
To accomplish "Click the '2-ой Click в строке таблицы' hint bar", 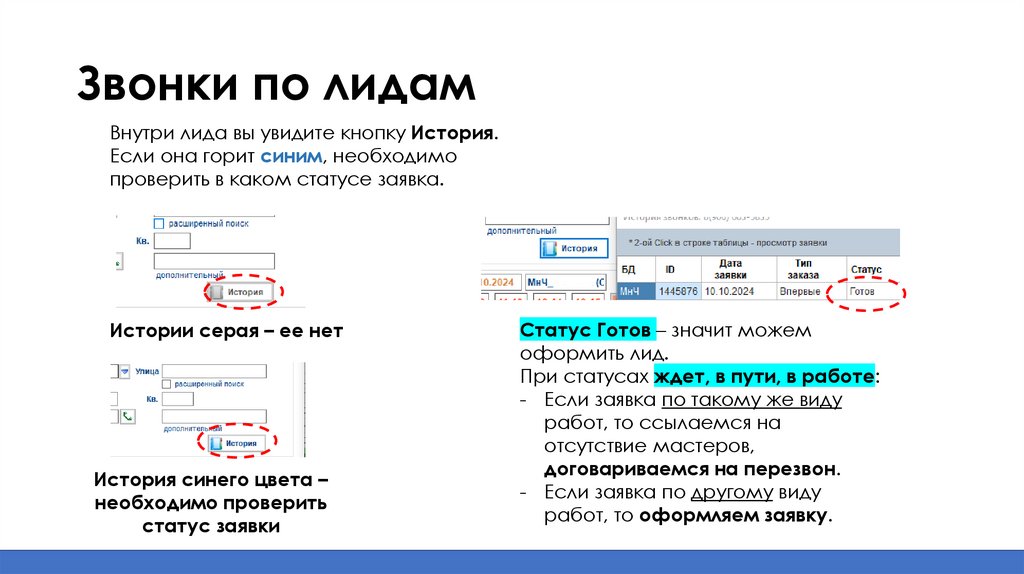I will point(758,242).
